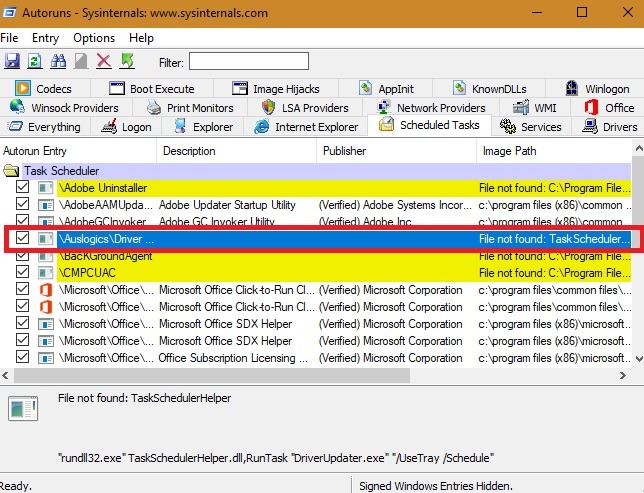
Task: Click the Refresh toolbar icon
Action: click(x=35, y=62)
